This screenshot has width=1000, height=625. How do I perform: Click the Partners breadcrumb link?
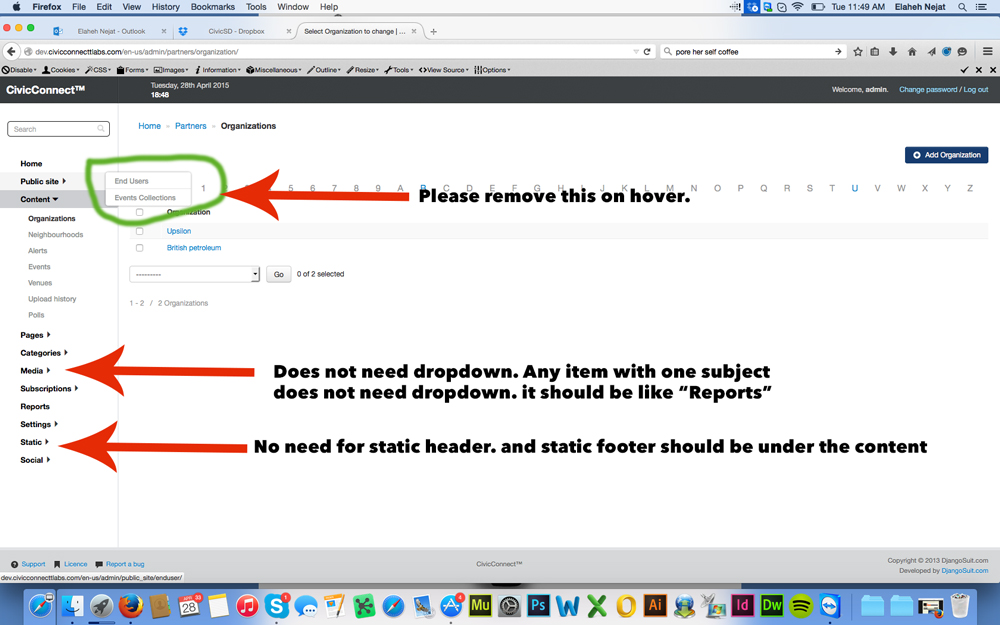pyautogui.click(x=191, y=126)
